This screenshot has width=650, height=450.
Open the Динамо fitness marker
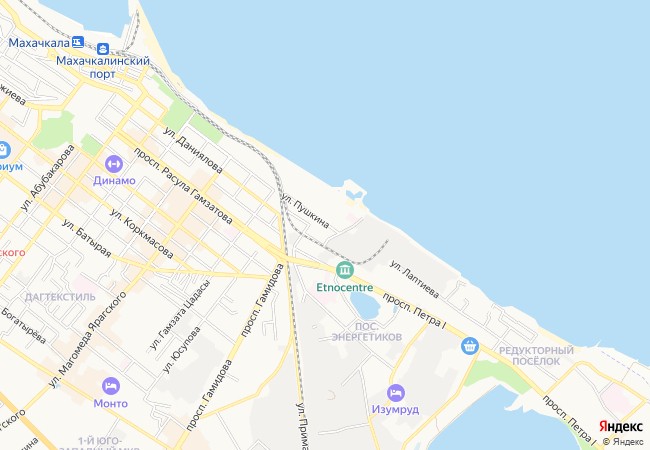(114, 164)
